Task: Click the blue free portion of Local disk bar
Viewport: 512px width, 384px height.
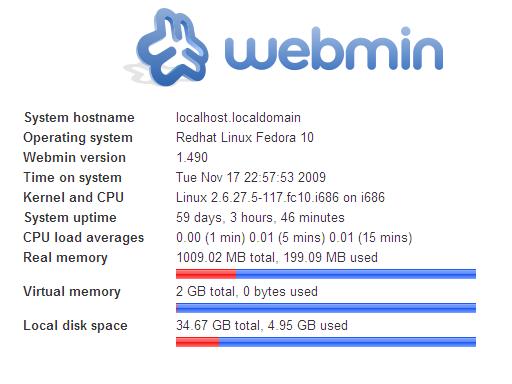Action: pos(347,342)
